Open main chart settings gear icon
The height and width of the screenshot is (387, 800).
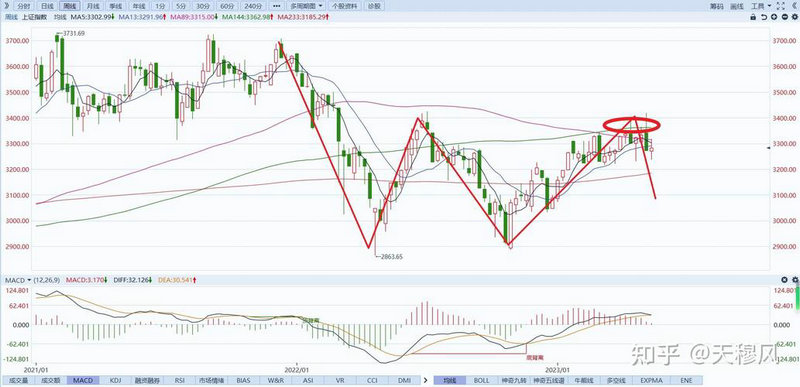pos(795,17)
